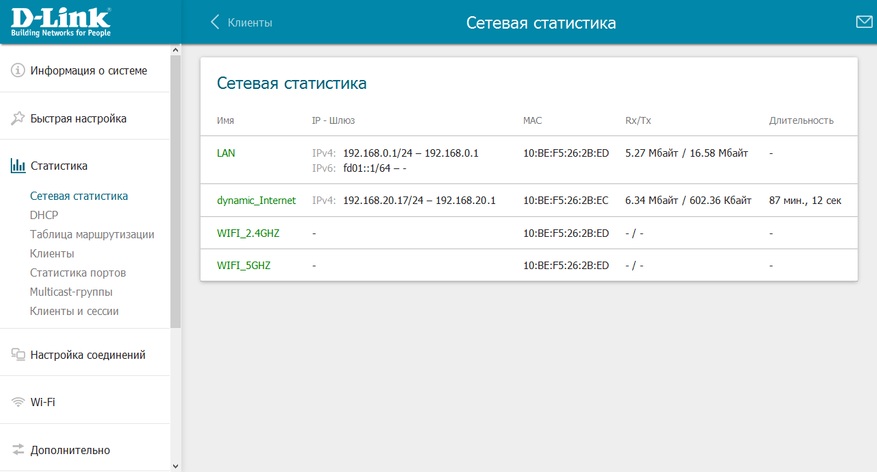Click the dynamic_Internet interface link
Image resolution: width=877 pixels, height=472 pixels.
pos(256,200)
